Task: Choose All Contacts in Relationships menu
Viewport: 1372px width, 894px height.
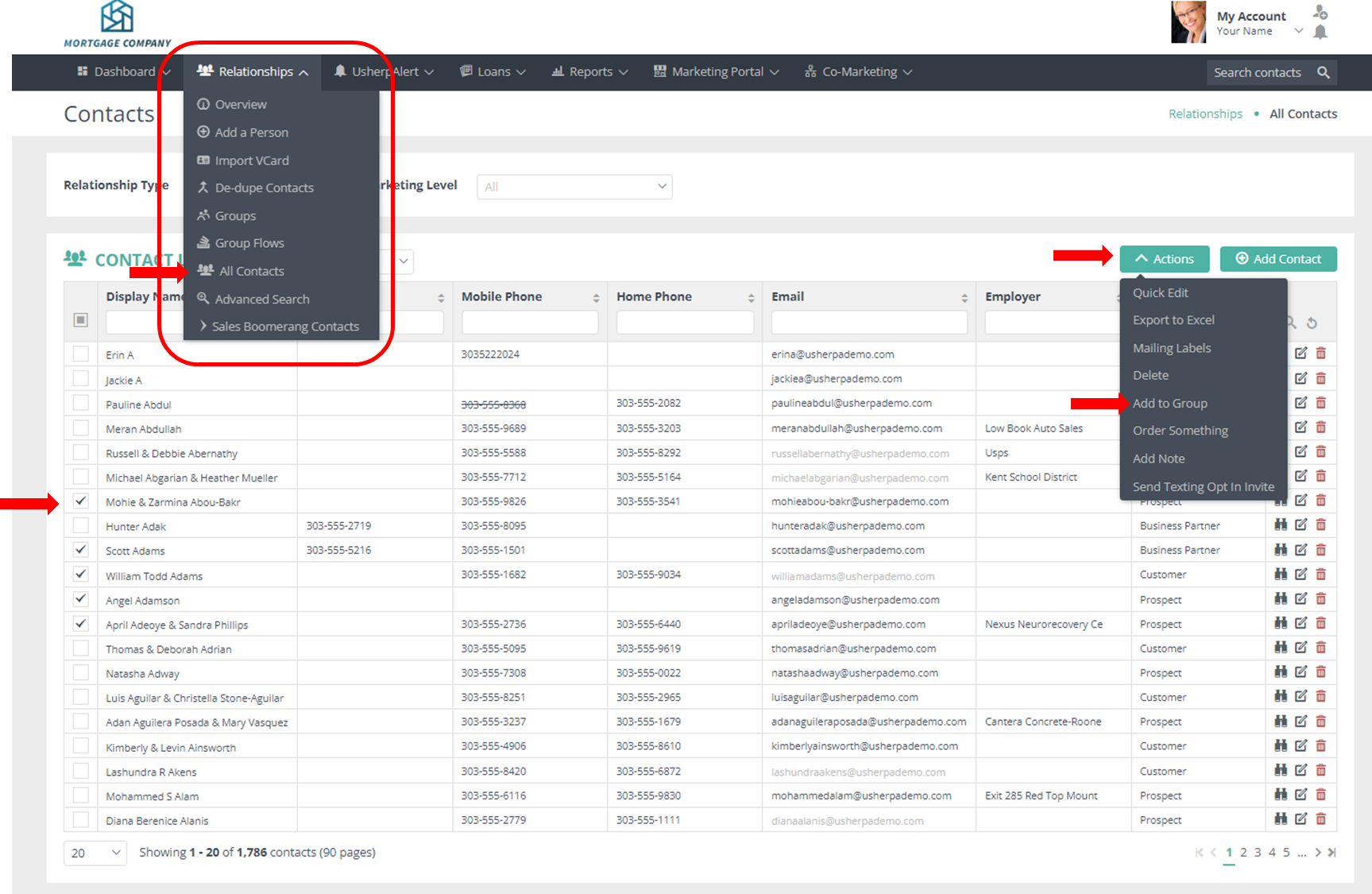Action: [x=251, y=271]
